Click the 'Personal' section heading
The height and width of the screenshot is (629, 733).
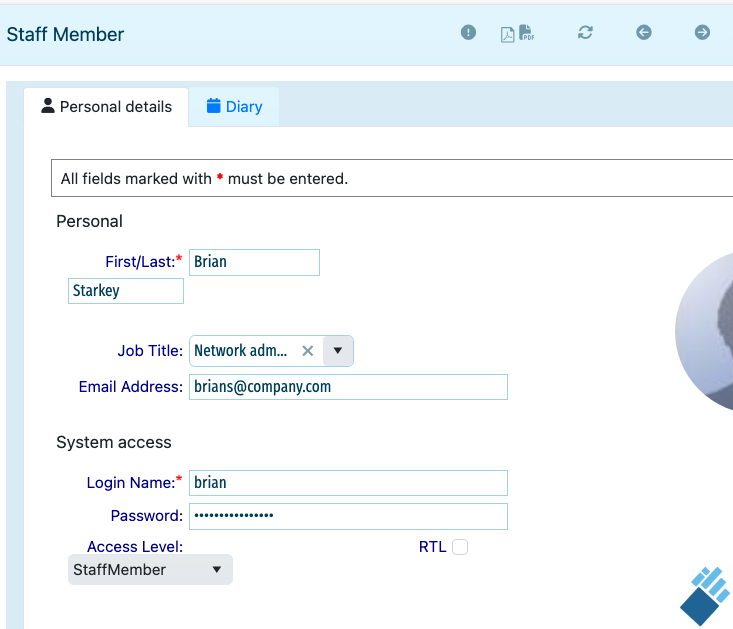[89, 221]
